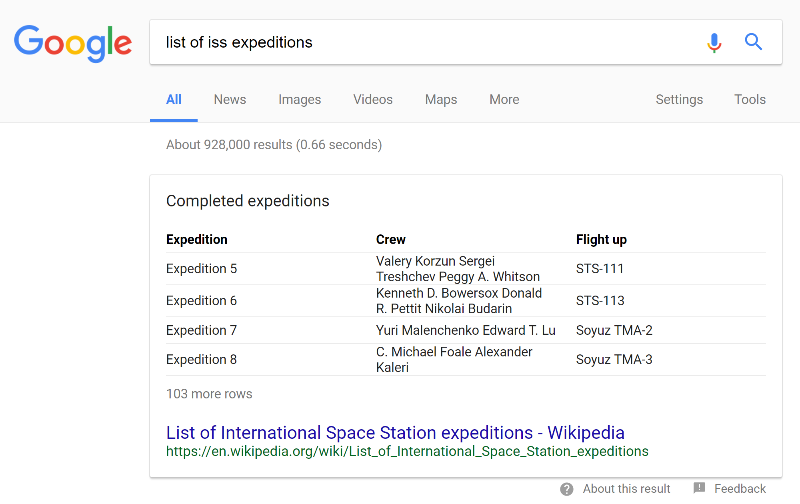Open the Videos tab
Screen dimensions: 800x504
[373, 99]
